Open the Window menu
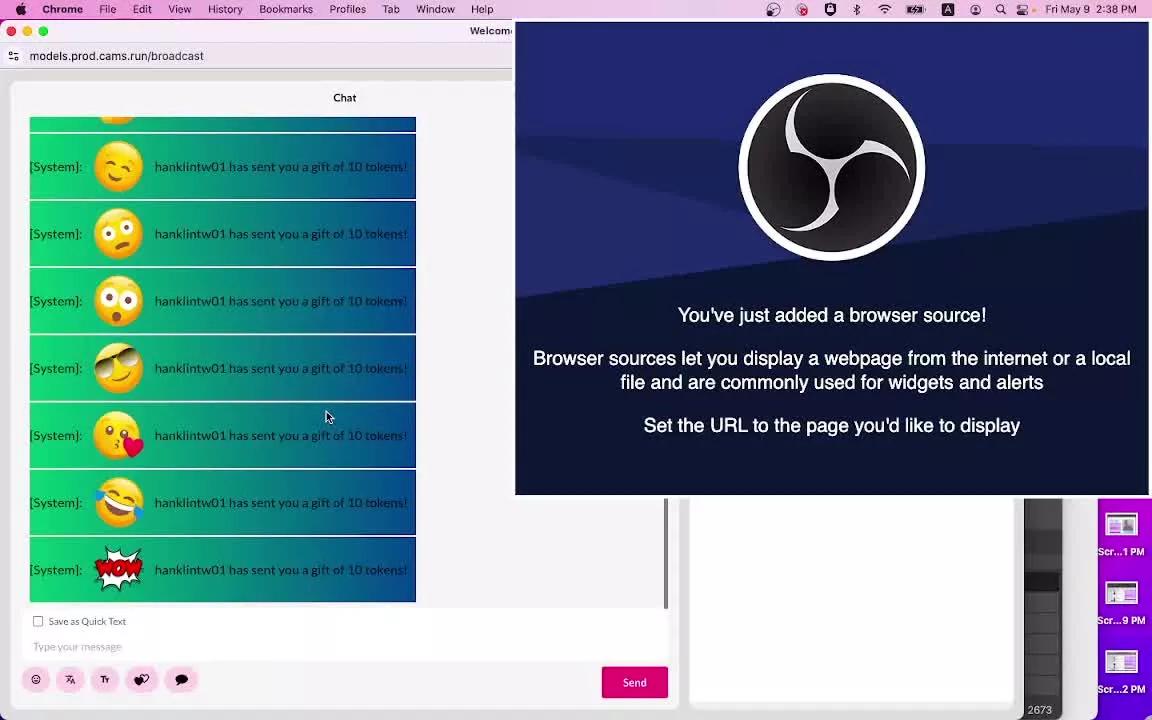1152x720 pixels. (435, 10)
